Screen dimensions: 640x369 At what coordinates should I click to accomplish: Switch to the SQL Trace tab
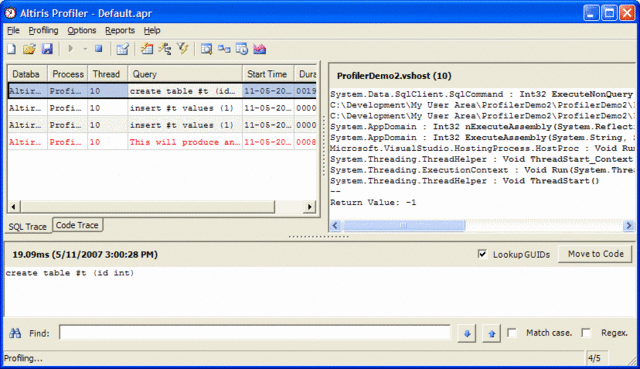pyautogui.click(x=28, y=227)
